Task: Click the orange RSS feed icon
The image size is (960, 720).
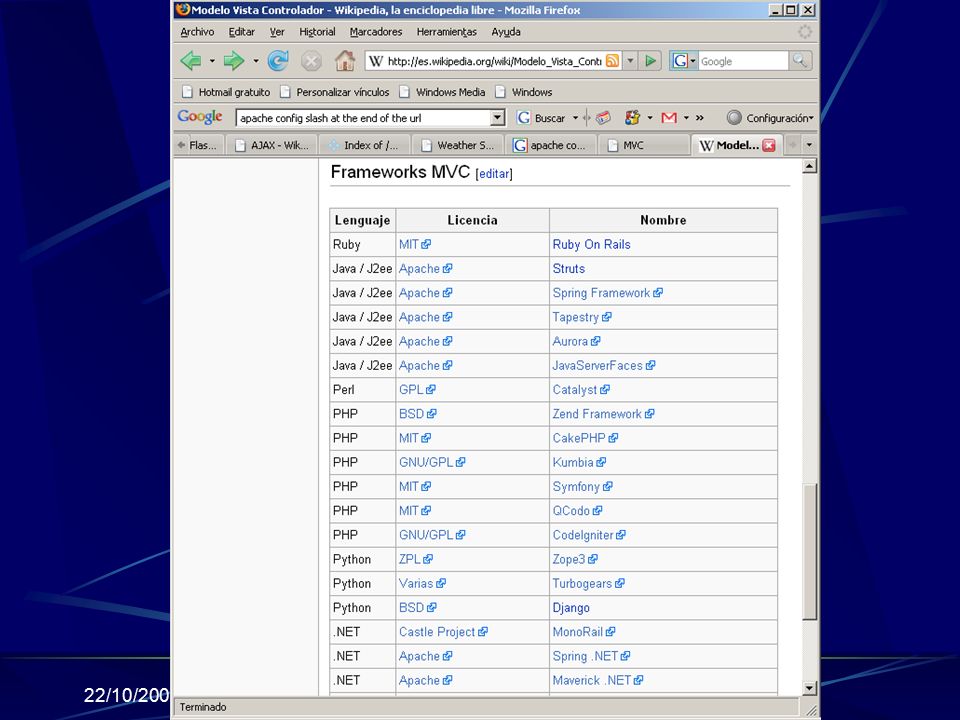Action: 612,61
